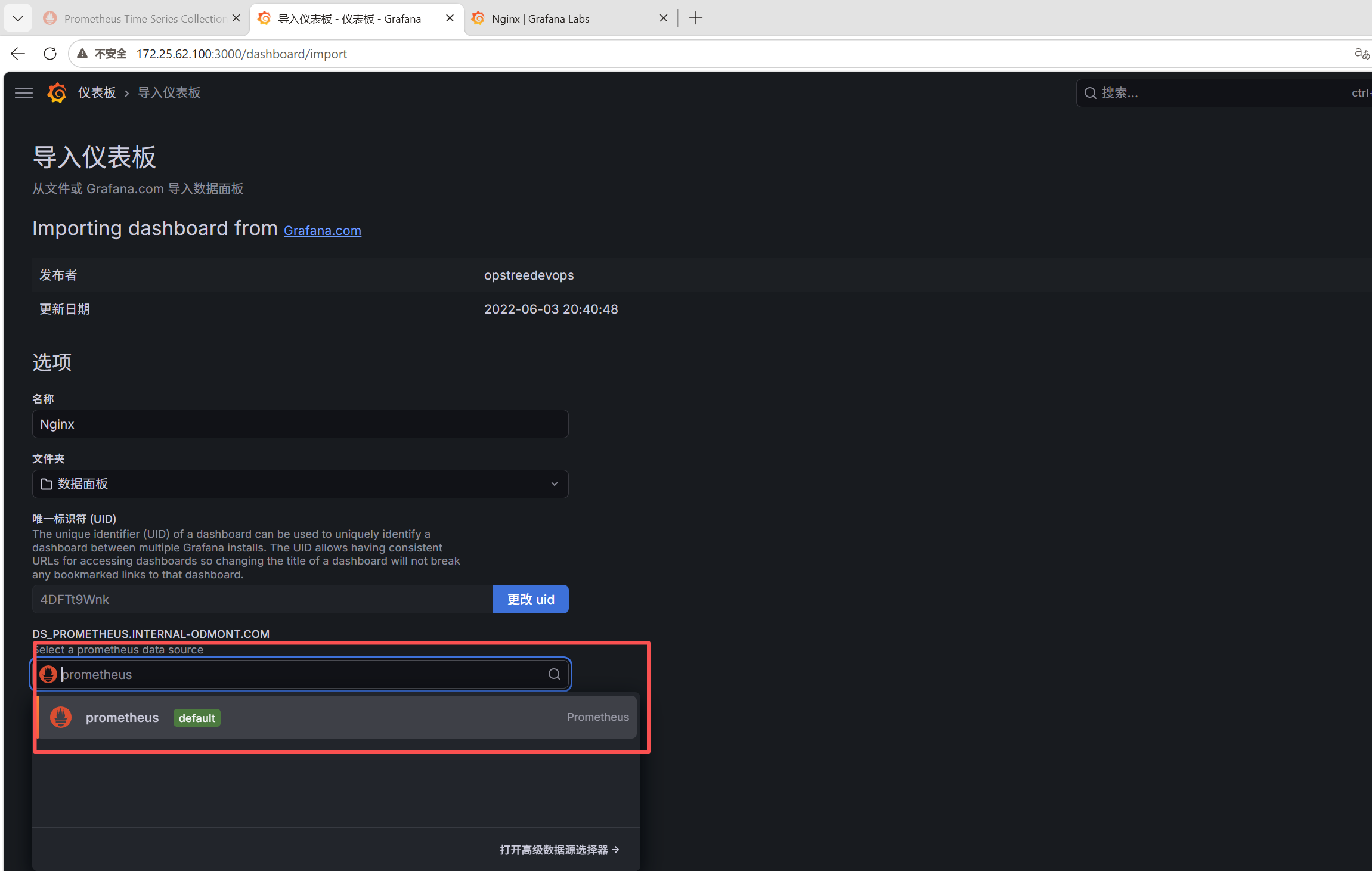Viewport: 1372px width, 871px height.
Task: Go back to the previous page
Action: click(18, 54)
